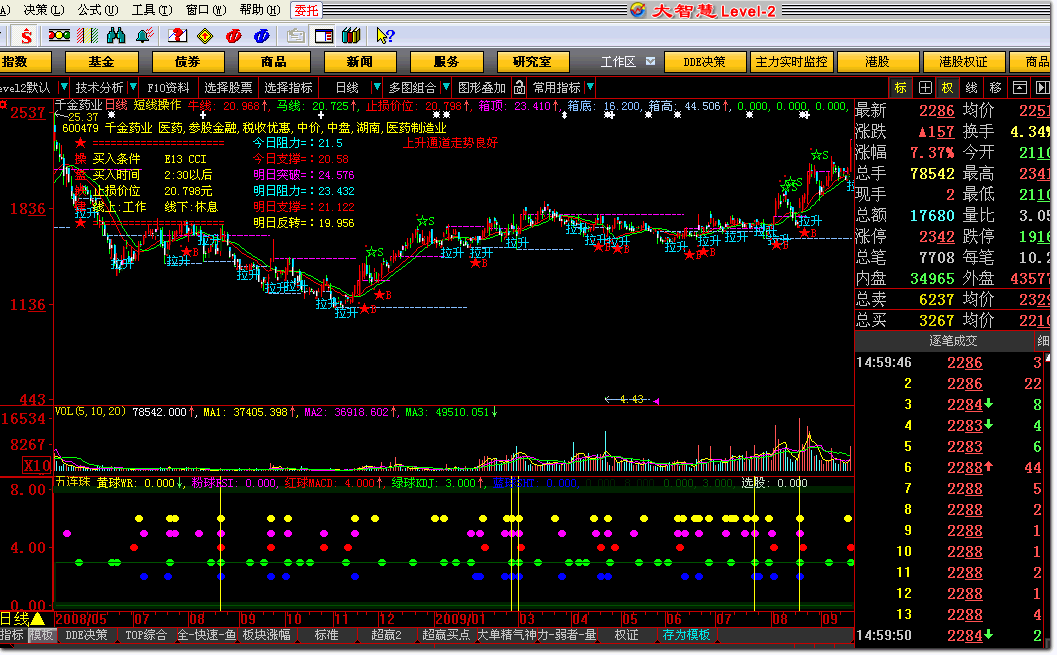Click the traffic light toolbar icon

pyautogui.click(x=59, y=35)
